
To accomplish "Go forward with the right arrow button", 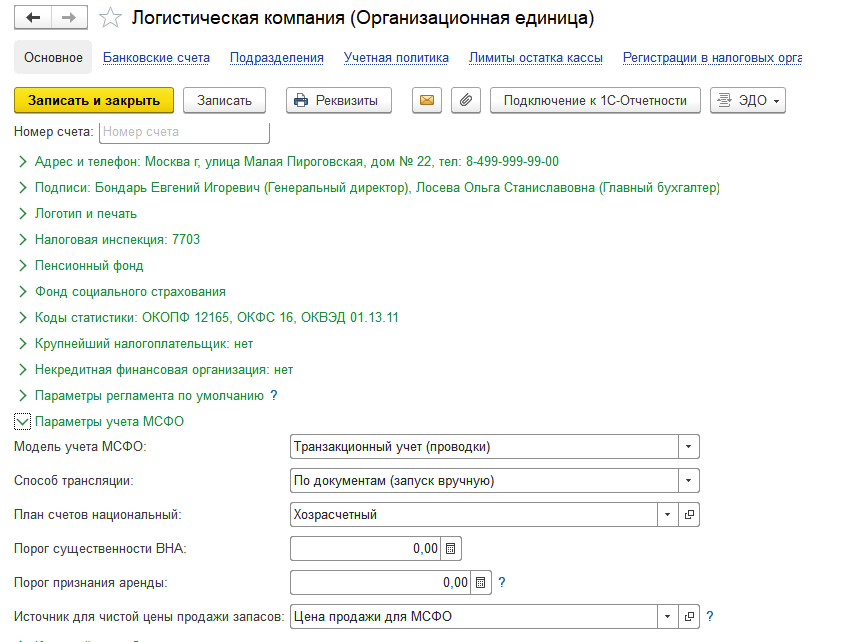I will click(x=69, y=18).
